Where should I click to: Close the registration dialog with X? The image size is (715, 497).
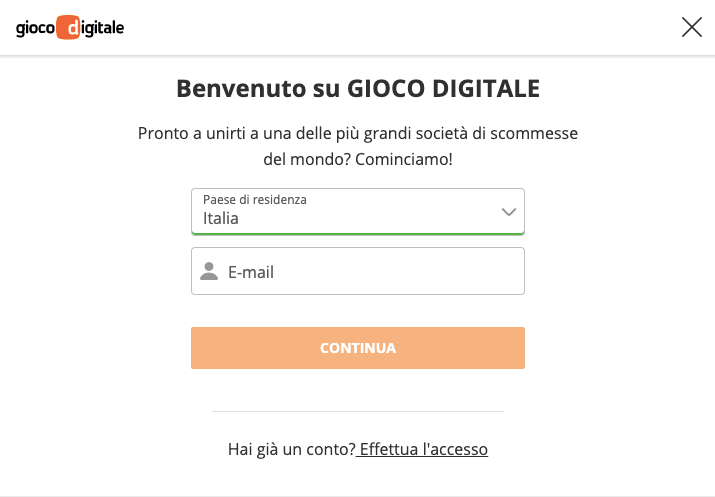692,28
